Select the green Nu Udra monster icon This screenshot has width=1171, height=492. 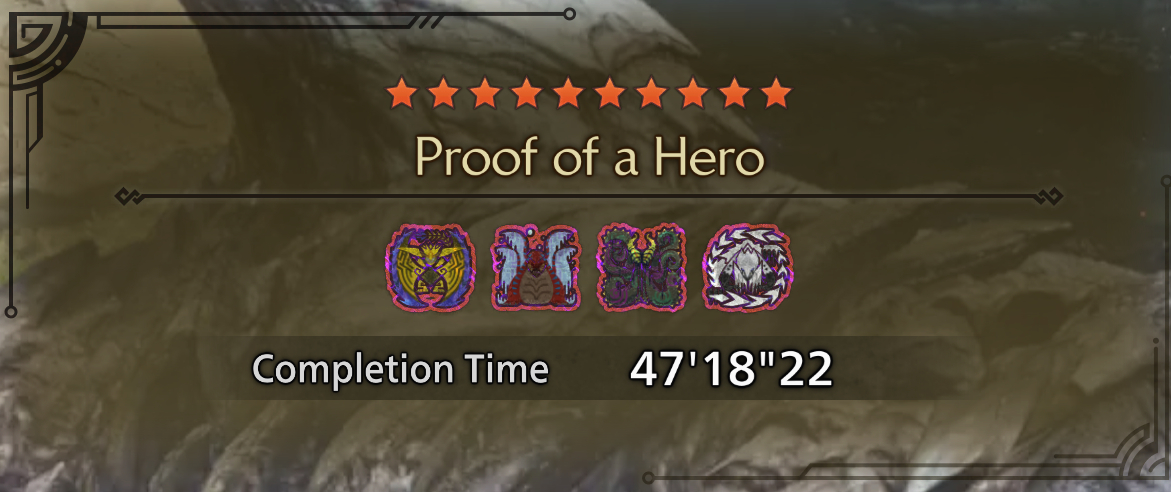tap(642, 267)
